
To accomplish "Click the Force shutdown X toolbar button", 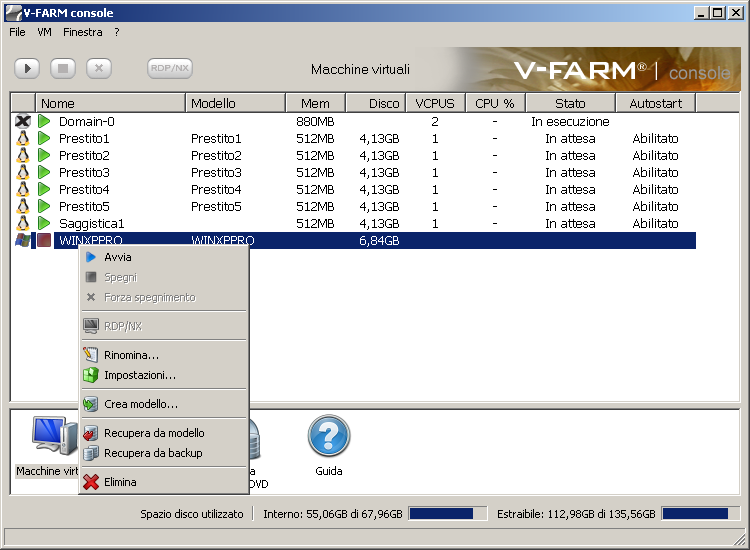I will [99, 68].
